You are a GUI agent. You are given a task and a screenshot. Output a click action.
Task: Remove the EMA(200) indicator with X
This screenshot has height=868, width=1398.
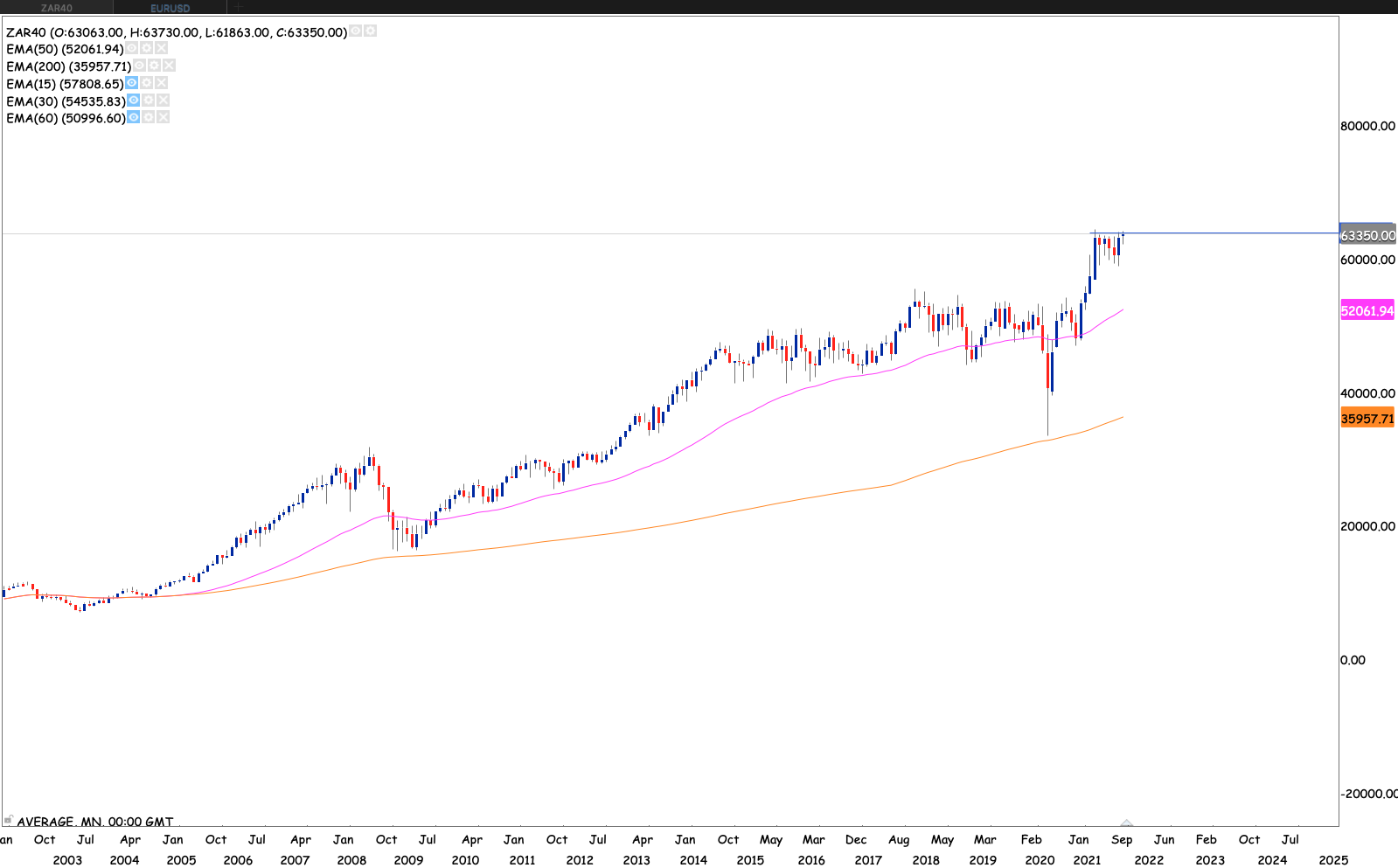coord(169,66)
